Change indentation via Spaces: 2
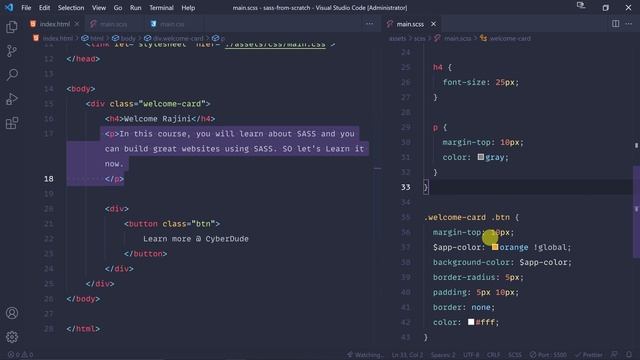 [x=442, y=355]
